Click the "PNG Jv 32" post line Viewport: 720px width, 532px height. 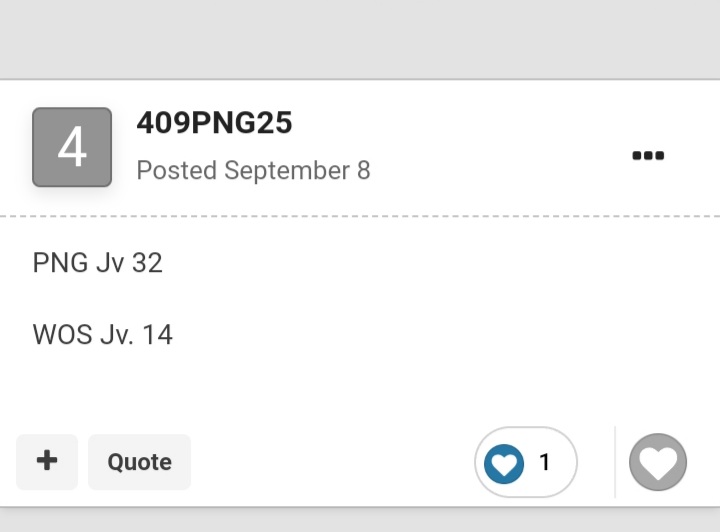pos(97,263)
